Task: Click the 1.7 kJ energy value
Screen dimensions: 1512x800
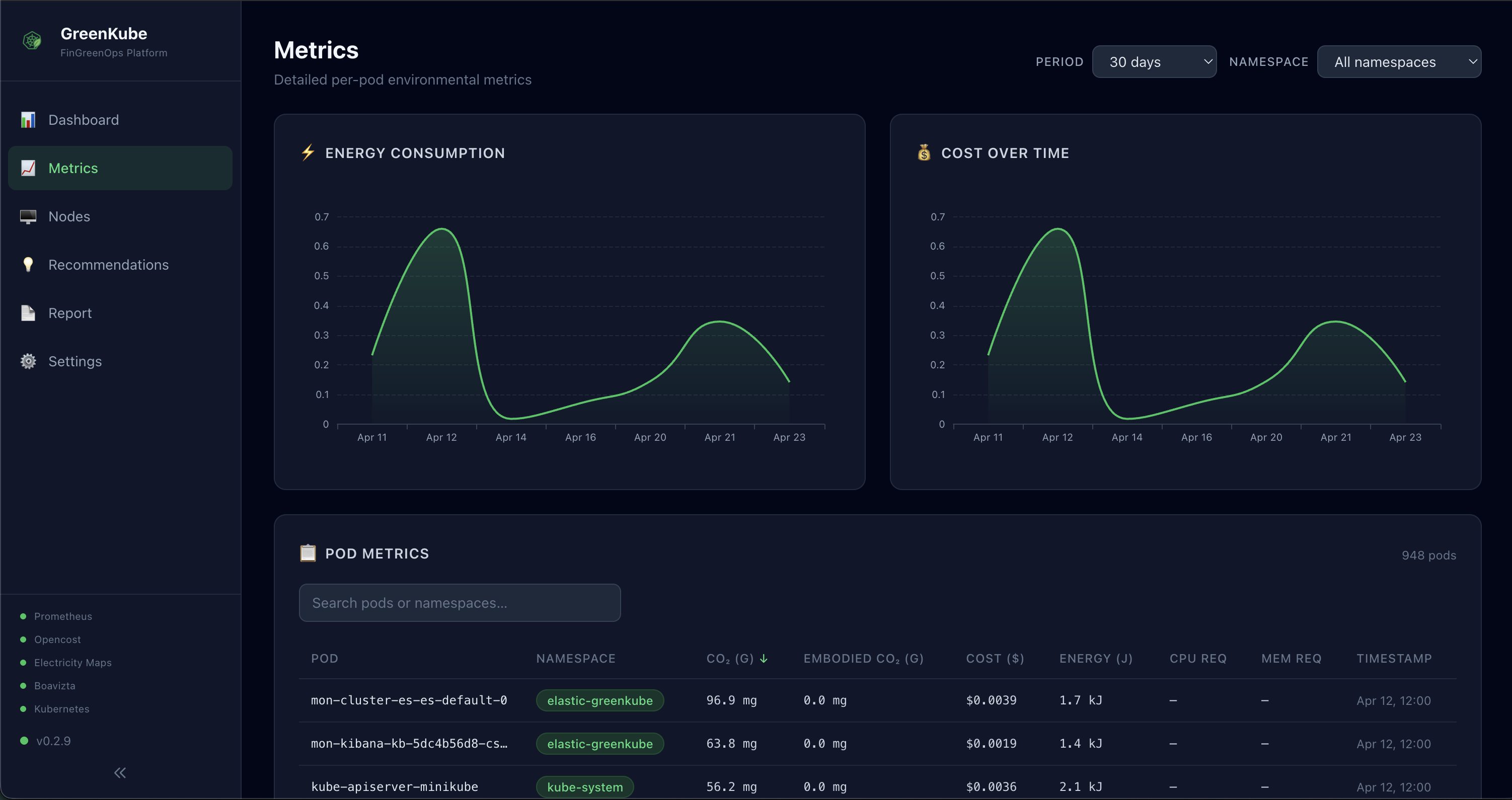Action: click(x=1081, y=700)
